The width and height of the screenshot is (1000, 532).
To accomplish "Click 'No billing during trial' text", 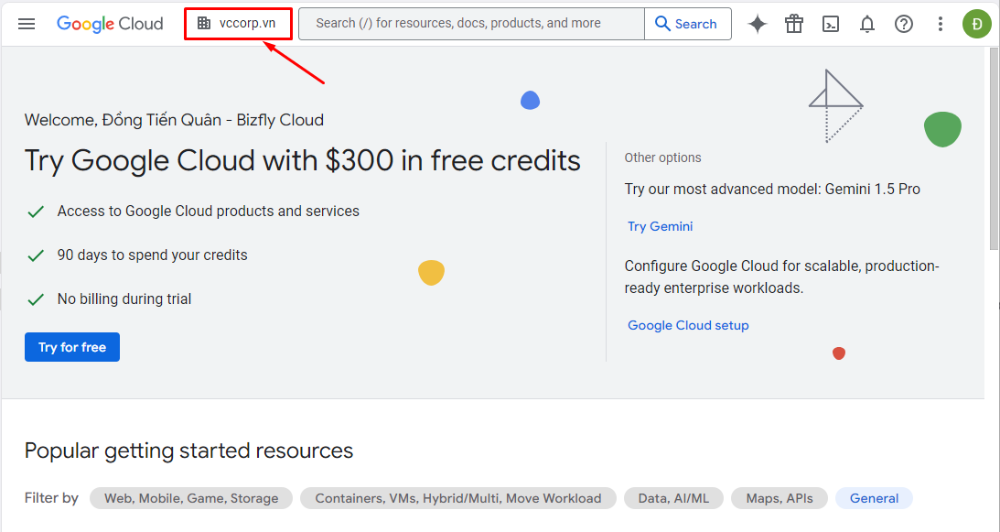I will (124, 299).
